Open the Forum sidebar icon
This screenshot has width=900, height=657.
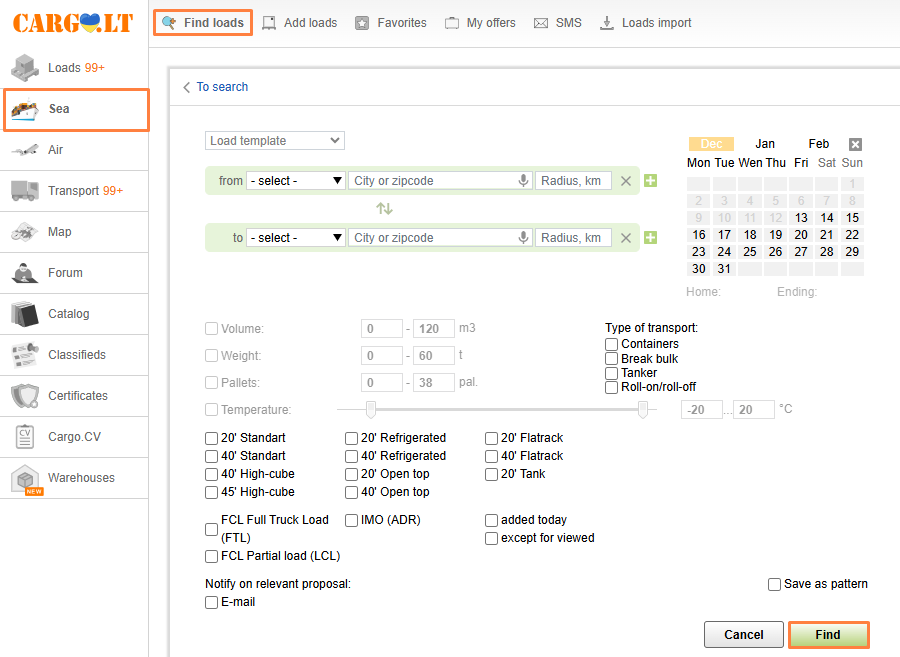coord(25,273)
